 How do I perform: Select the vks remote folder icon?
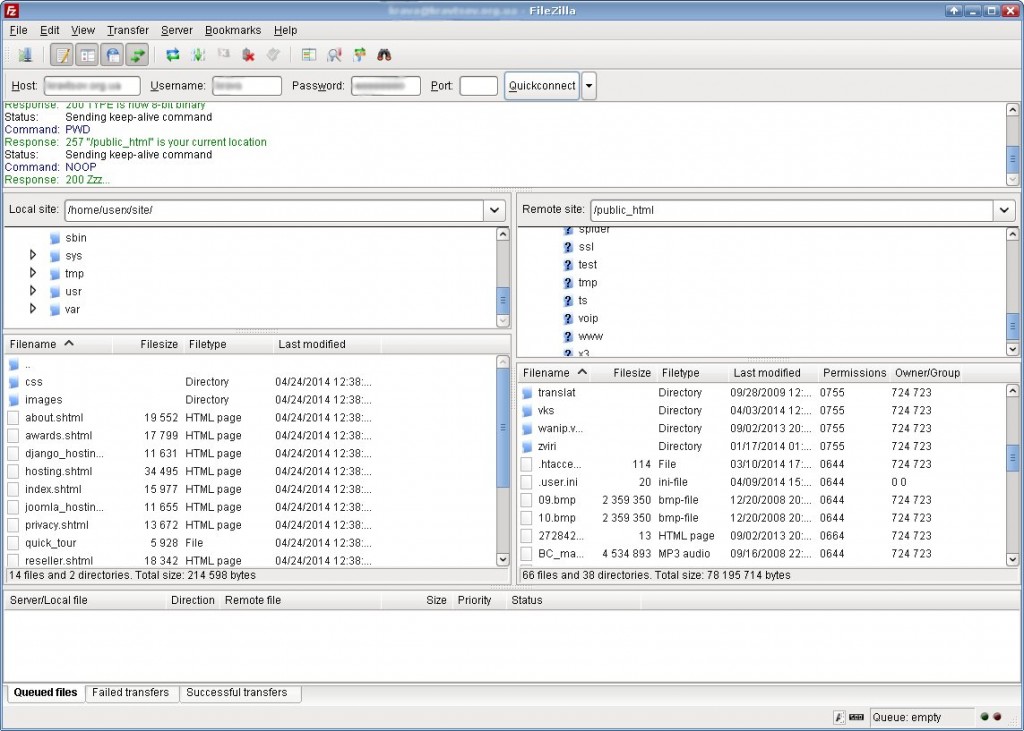pos(527,410)
